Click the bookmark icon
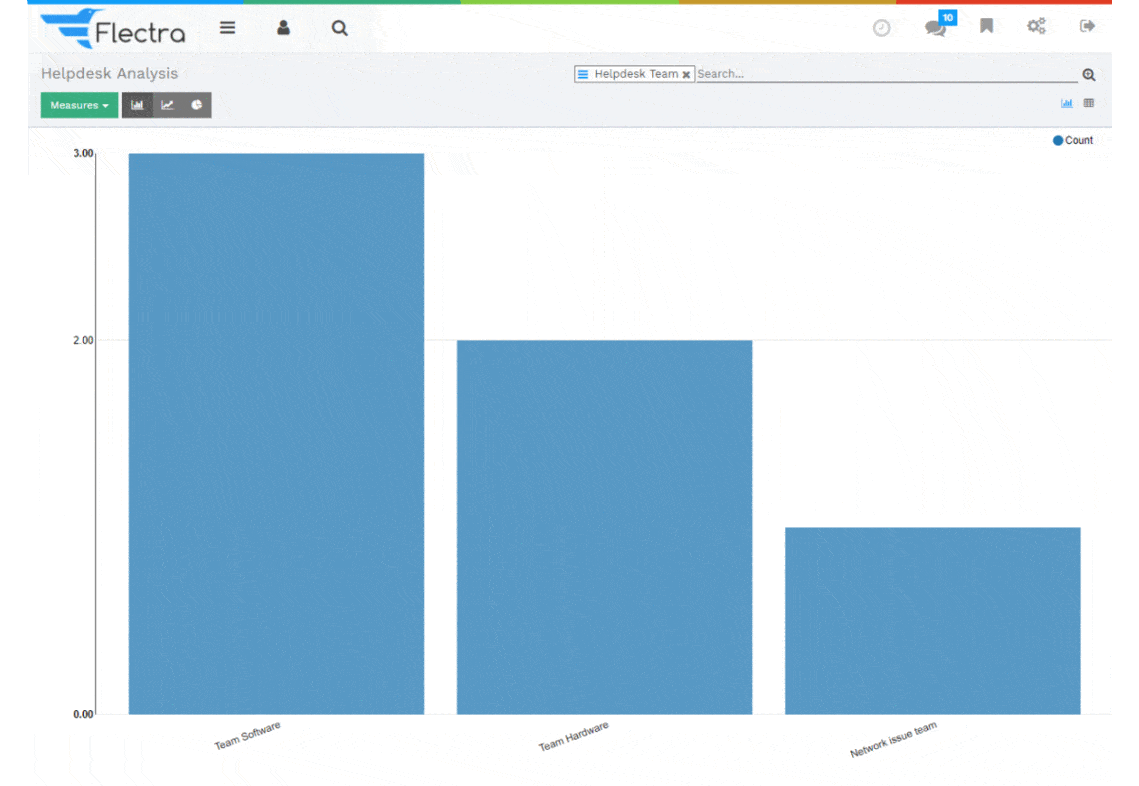The width and height of the screenshot is (1139, 786). [x=987, y=27]
